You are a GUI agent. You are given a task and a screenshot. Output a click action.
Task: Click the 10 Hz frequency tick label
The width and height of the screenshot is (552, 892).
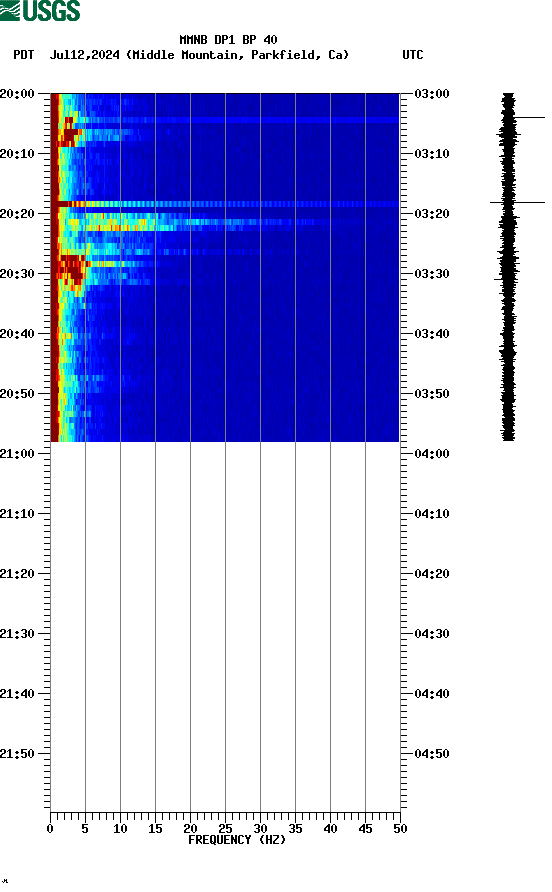pyautogui.click(x=120, y=829)
